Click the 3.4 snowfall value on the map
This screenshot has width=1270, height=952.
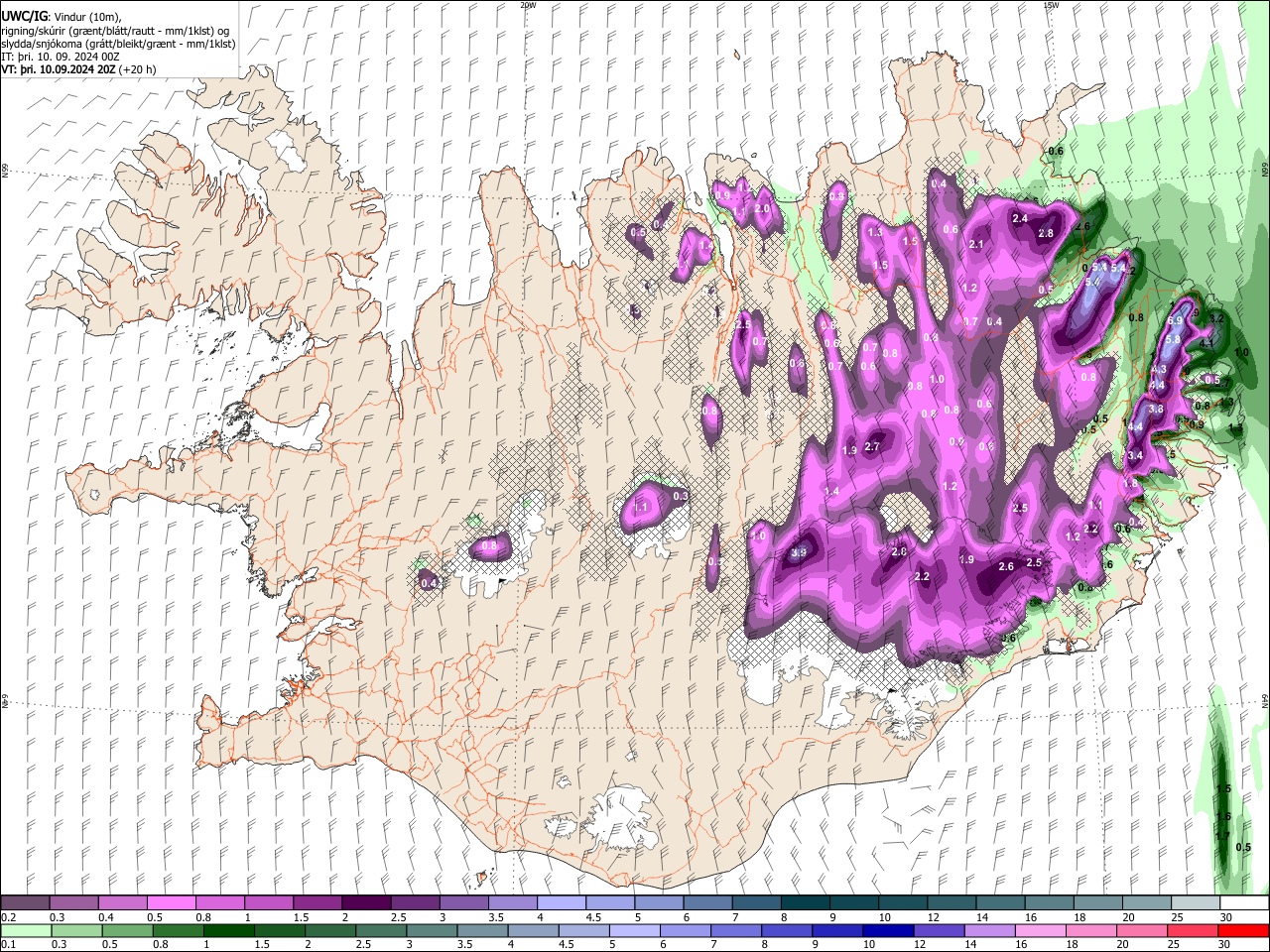point(1136,455)
